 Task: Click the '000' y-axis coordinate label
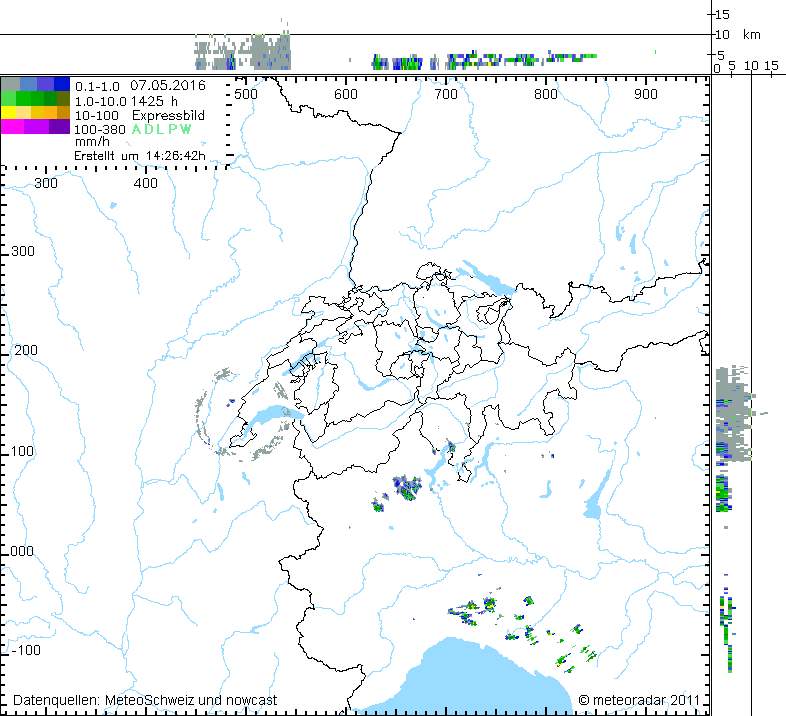tap(22, 551)
